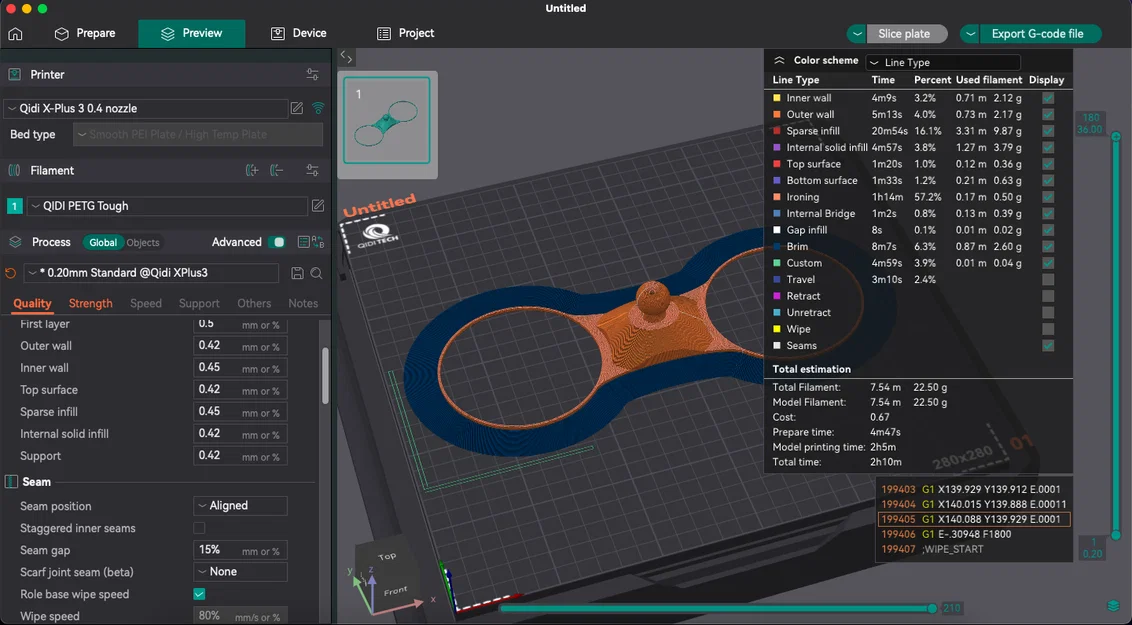Go to the Home screen icon
Screen dimensions: 1132x625
point(15,34)
